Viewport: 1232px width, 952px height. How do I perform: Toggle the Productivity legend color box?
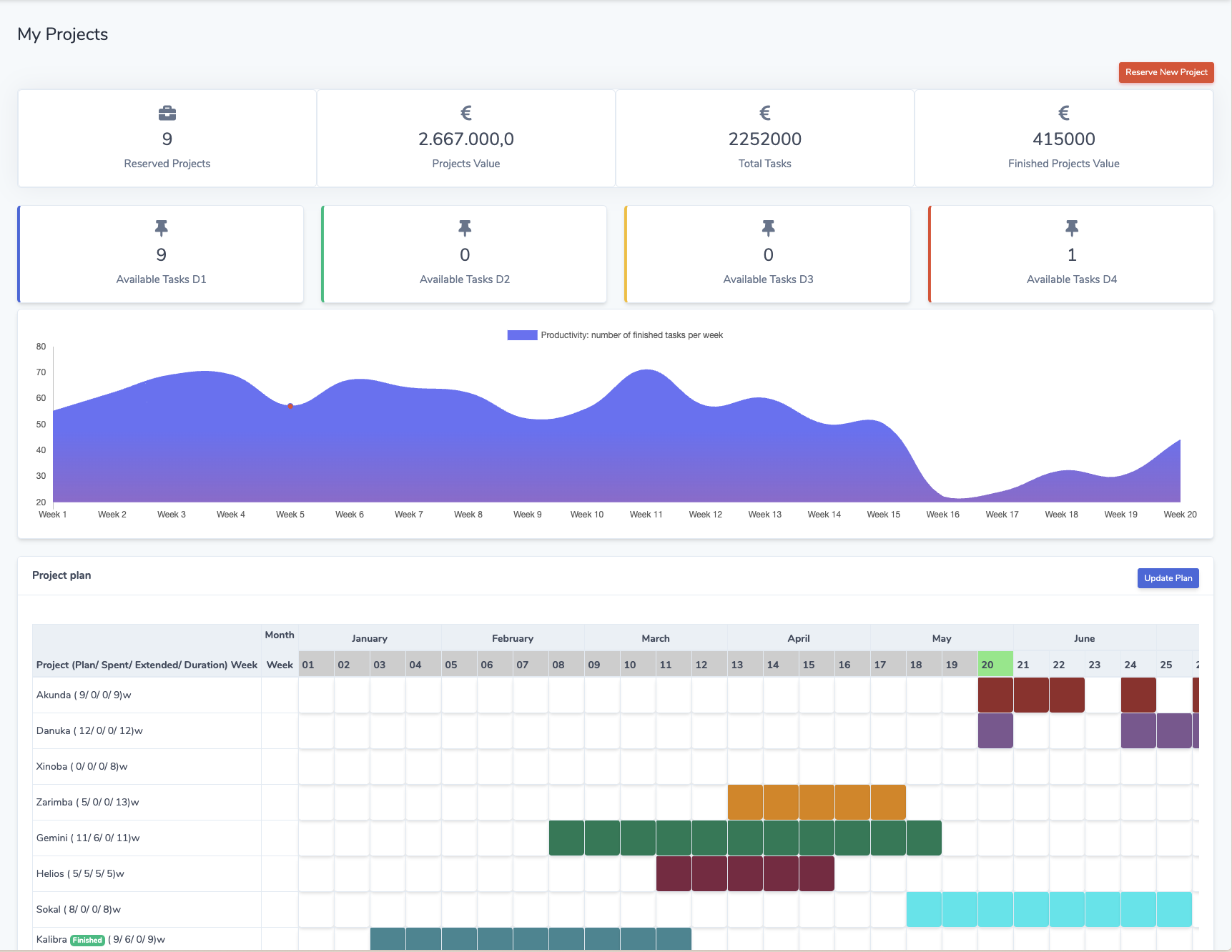(522, 335)
